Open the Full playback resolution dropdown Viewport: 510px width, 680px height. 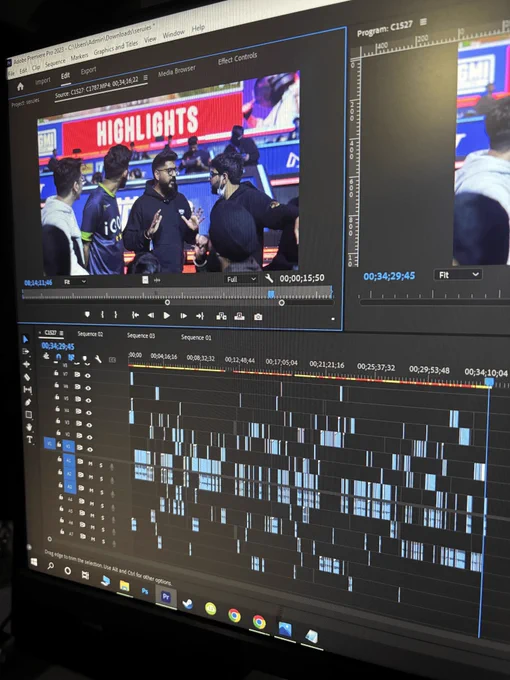point(241,279)
